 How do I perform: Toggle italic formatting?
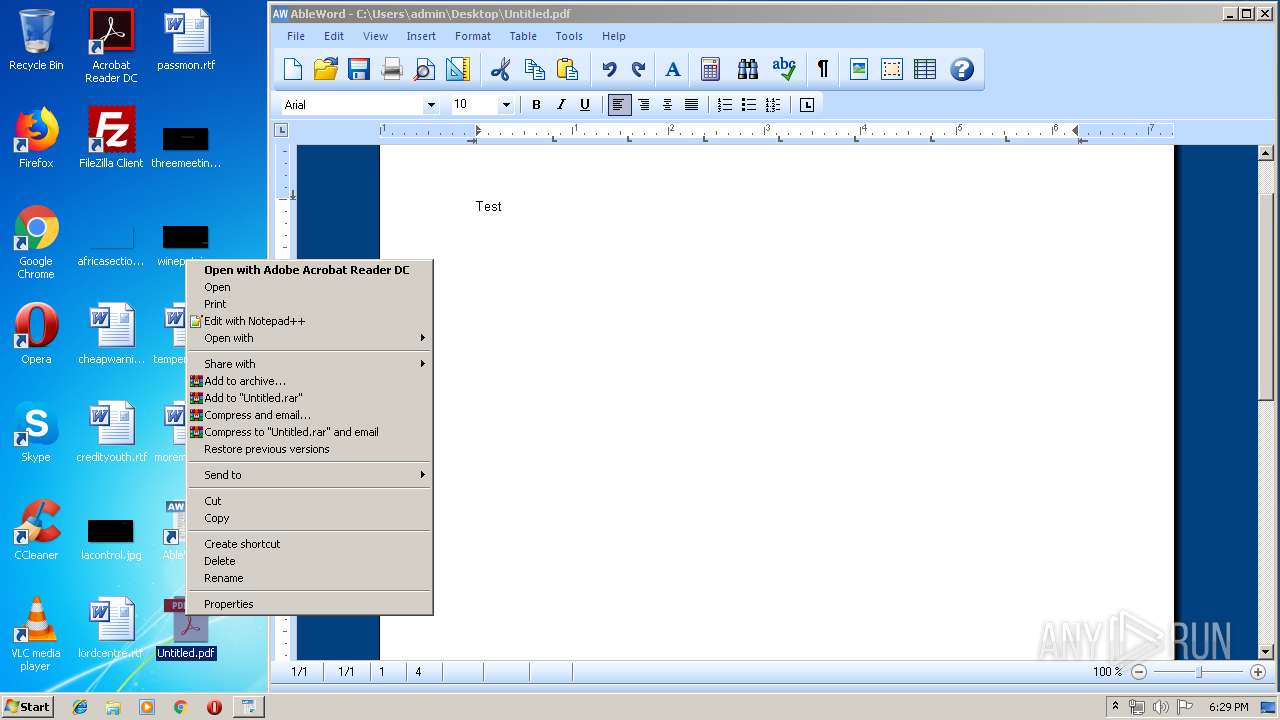pos(561,105)
